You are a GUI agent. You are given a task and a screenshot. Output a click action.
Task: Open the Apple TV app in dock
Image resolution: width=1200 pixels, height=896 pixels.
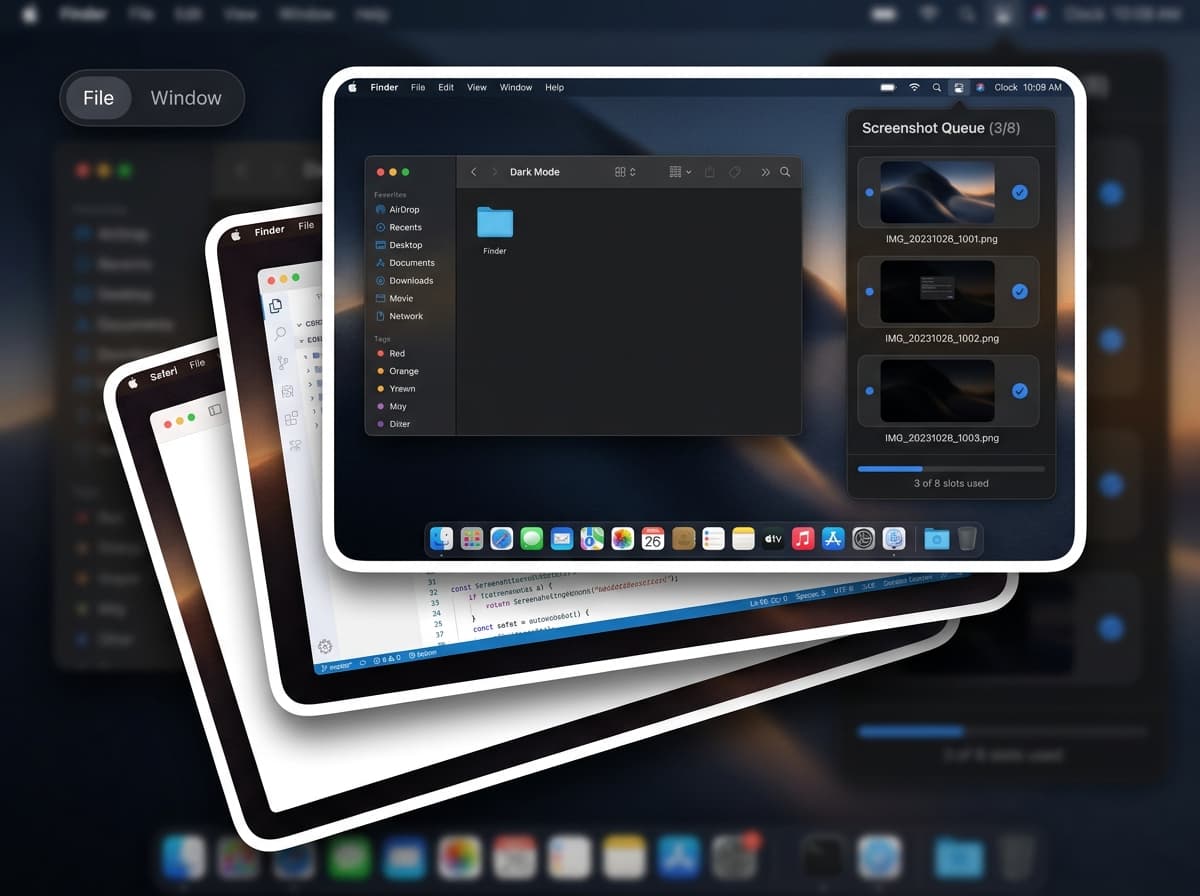pos(773,539)
